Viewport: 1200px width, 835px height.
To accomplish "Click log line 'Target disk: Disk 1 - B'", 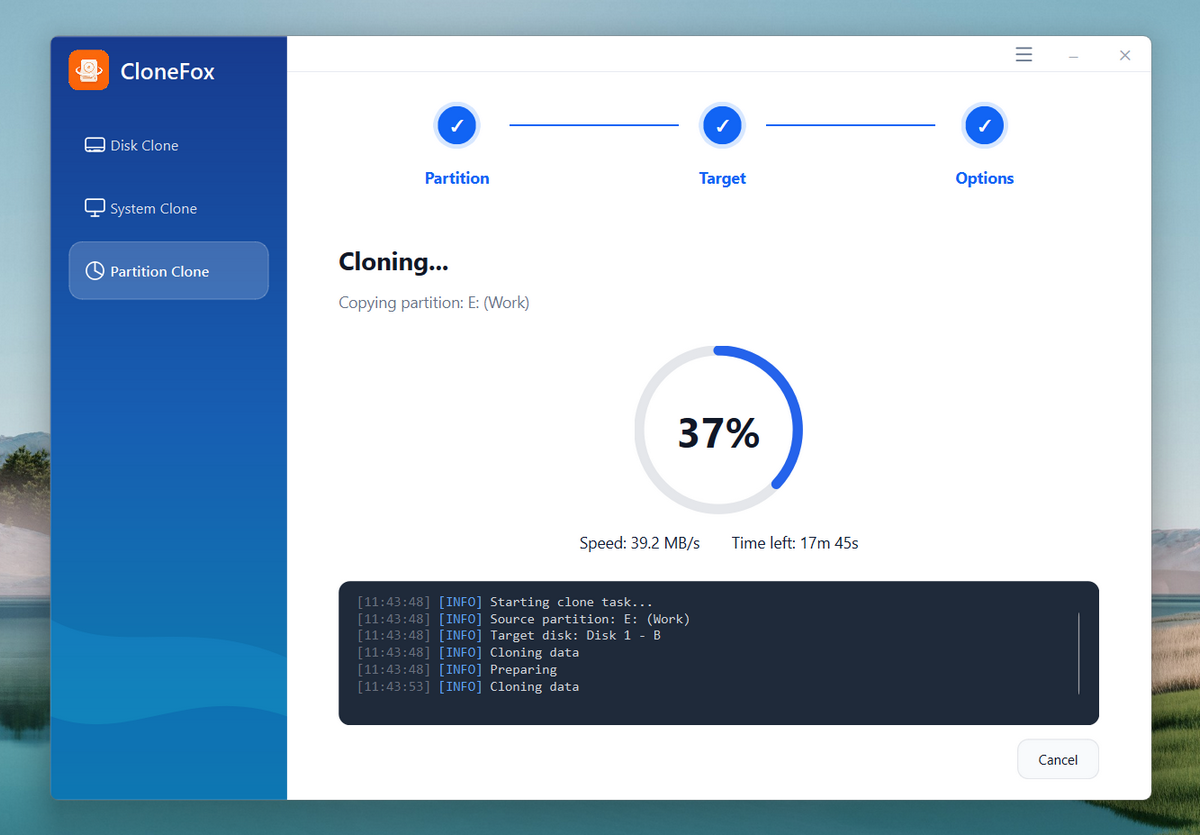I will tap(509, 636).
